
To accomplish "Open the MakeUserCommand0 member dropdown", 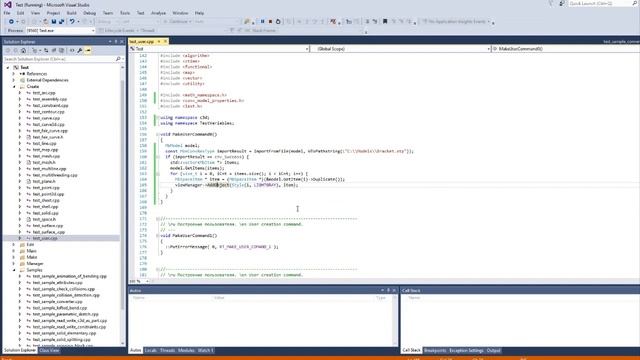I will tap(565, 49).
